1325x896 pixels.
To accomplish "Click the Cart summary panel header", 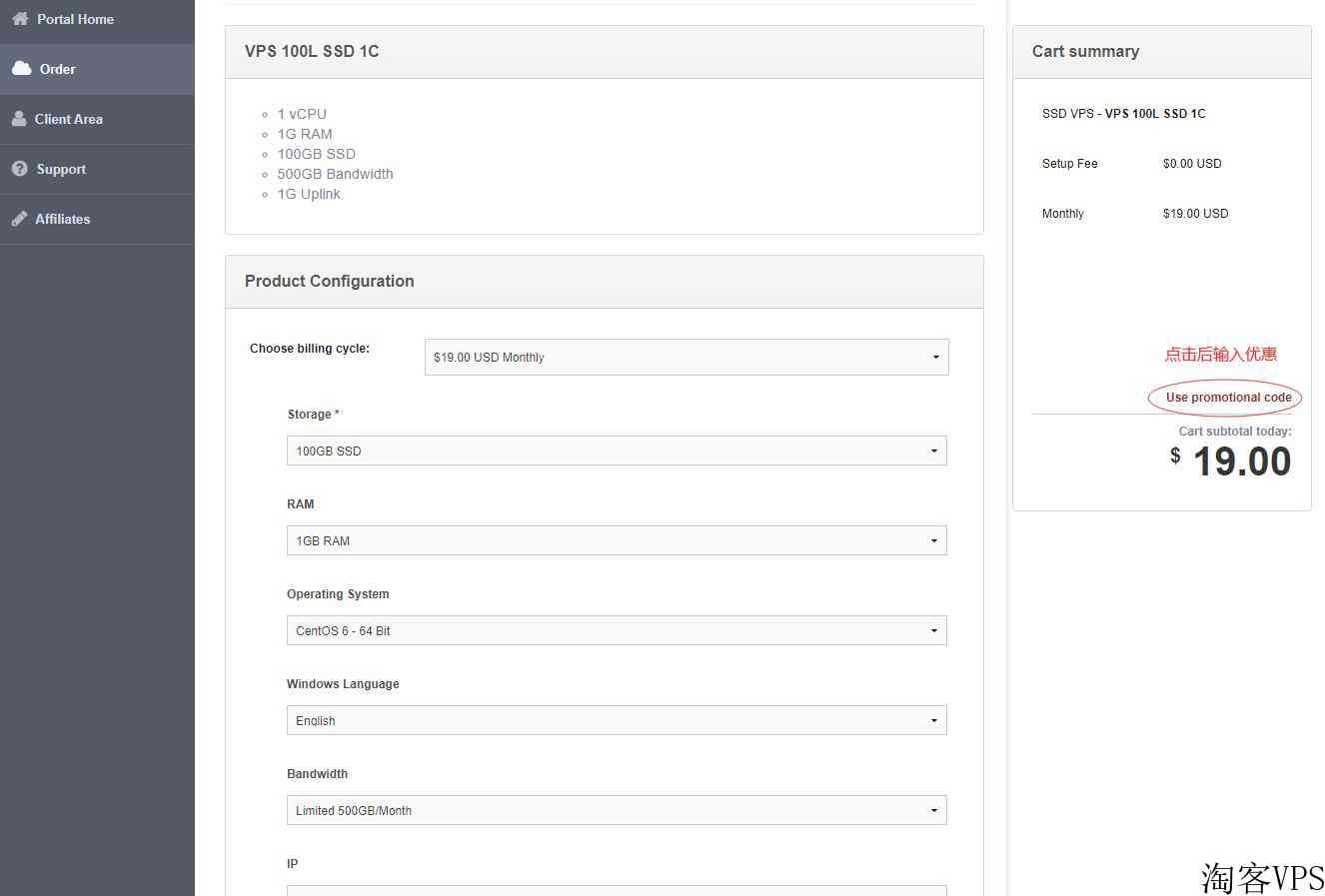I will (x=1085, y=52).
